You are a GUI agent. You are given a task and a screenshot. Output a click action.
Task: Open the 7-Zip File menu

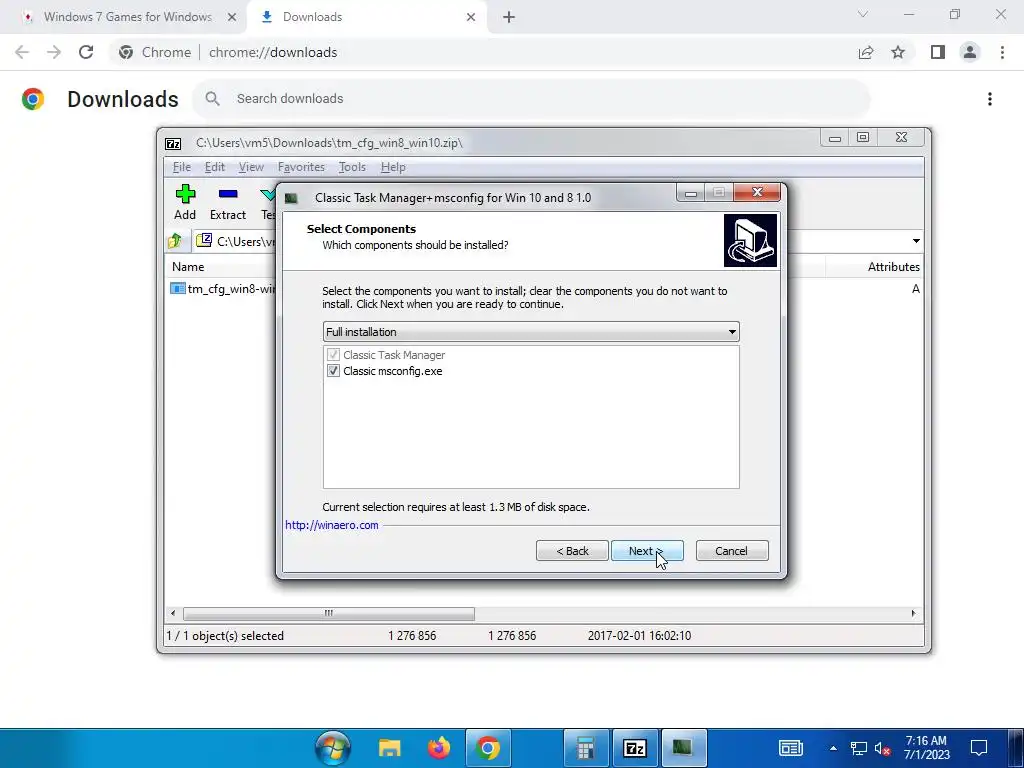(182, 167)
